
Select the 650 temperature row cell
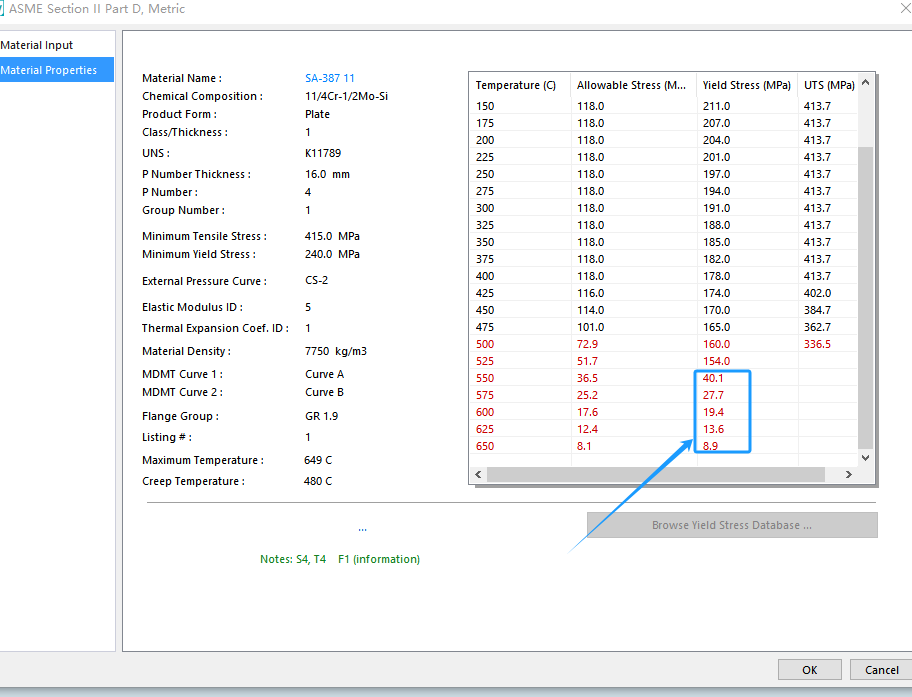coord(485,446)
